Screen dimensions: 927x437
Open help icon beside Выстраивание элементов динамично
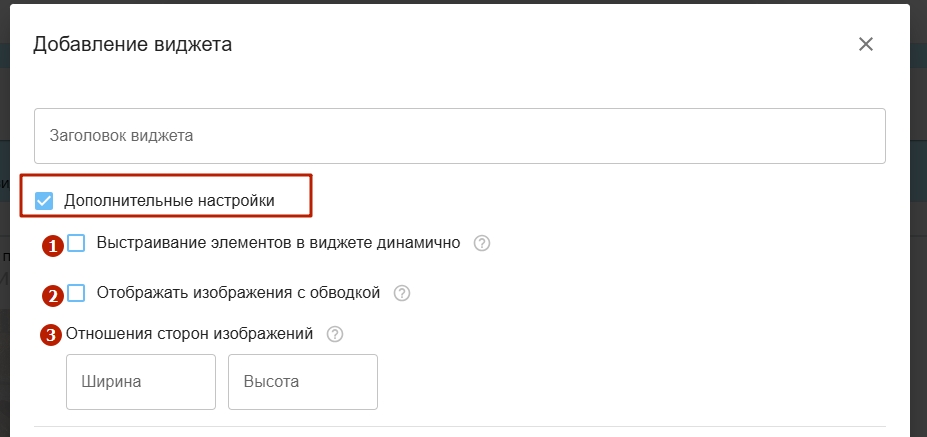point(482,243)
